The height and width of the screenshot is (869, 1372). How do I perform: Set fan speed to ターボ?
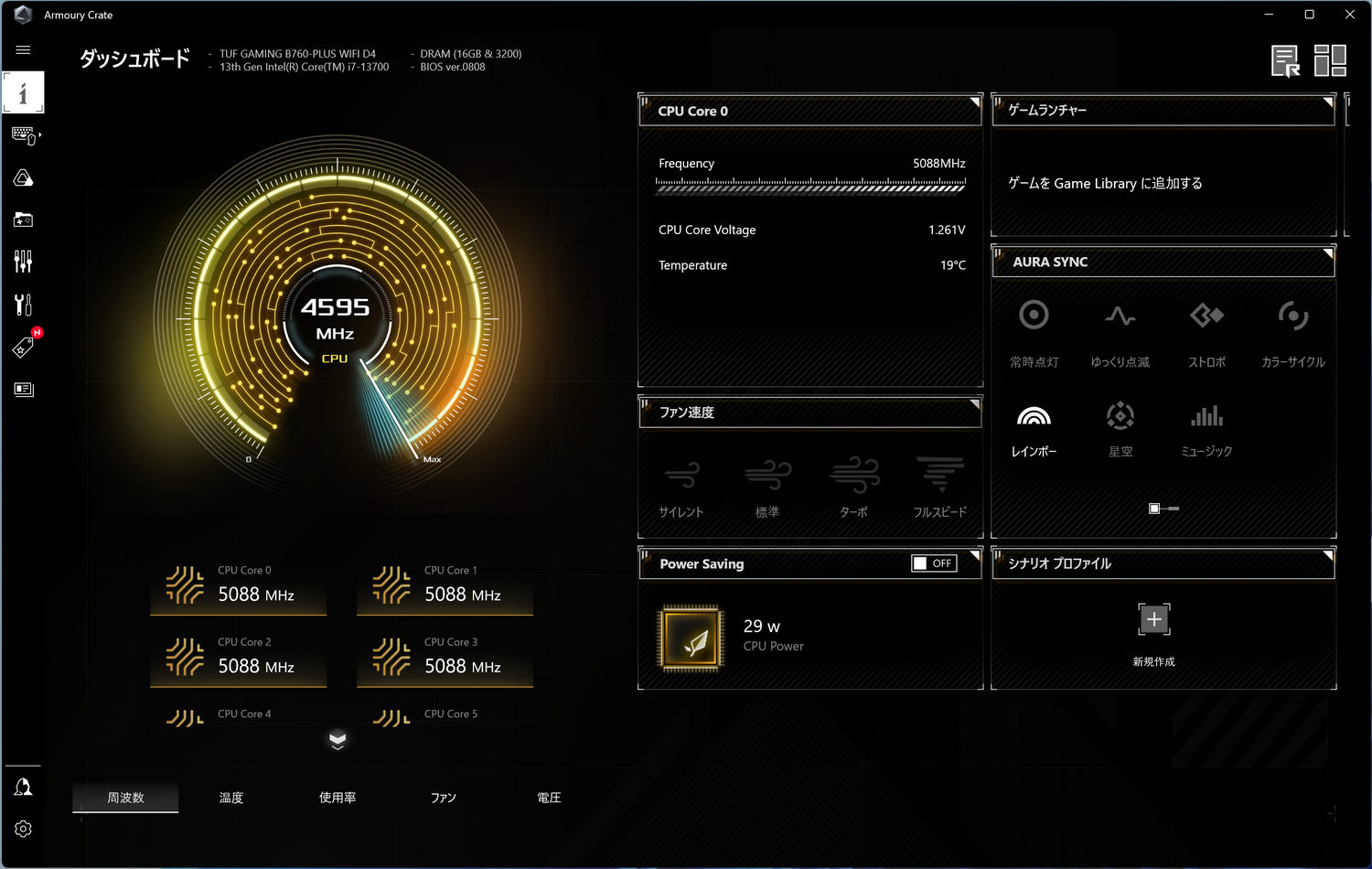(854, 488)
